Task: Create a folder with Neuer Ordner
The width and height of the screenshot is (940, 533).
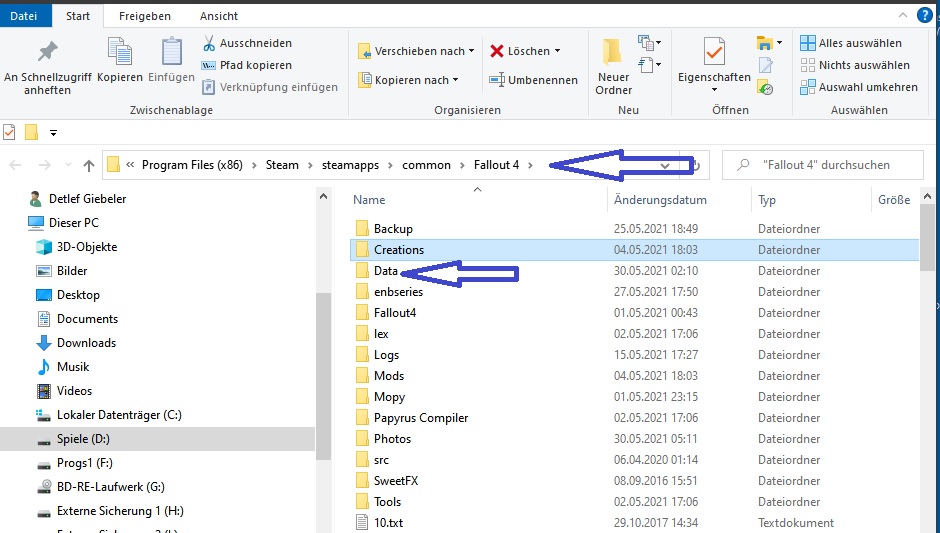Action: click(613, 65)
